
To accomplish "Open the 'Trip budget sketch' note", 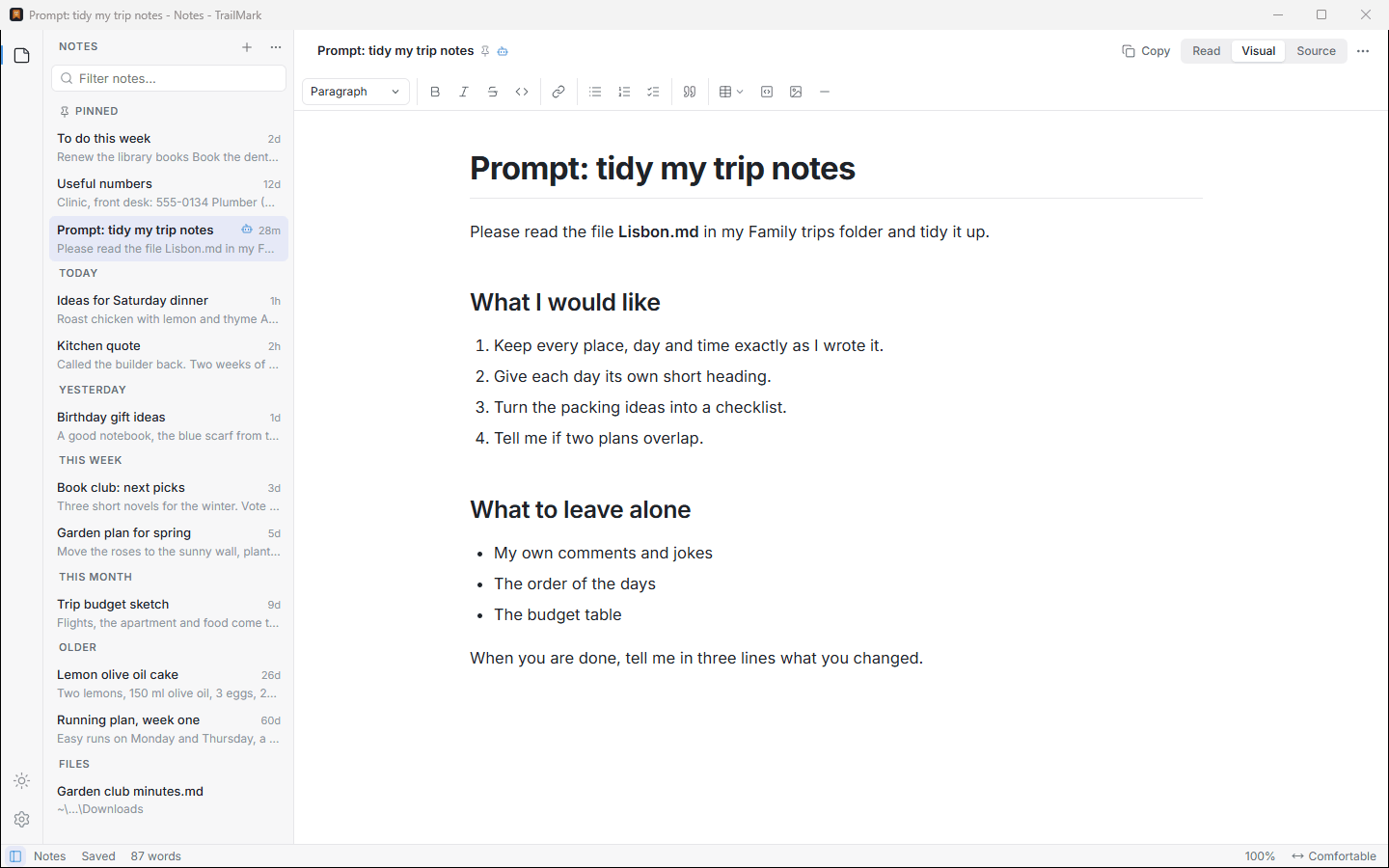I will click(169, 613).
